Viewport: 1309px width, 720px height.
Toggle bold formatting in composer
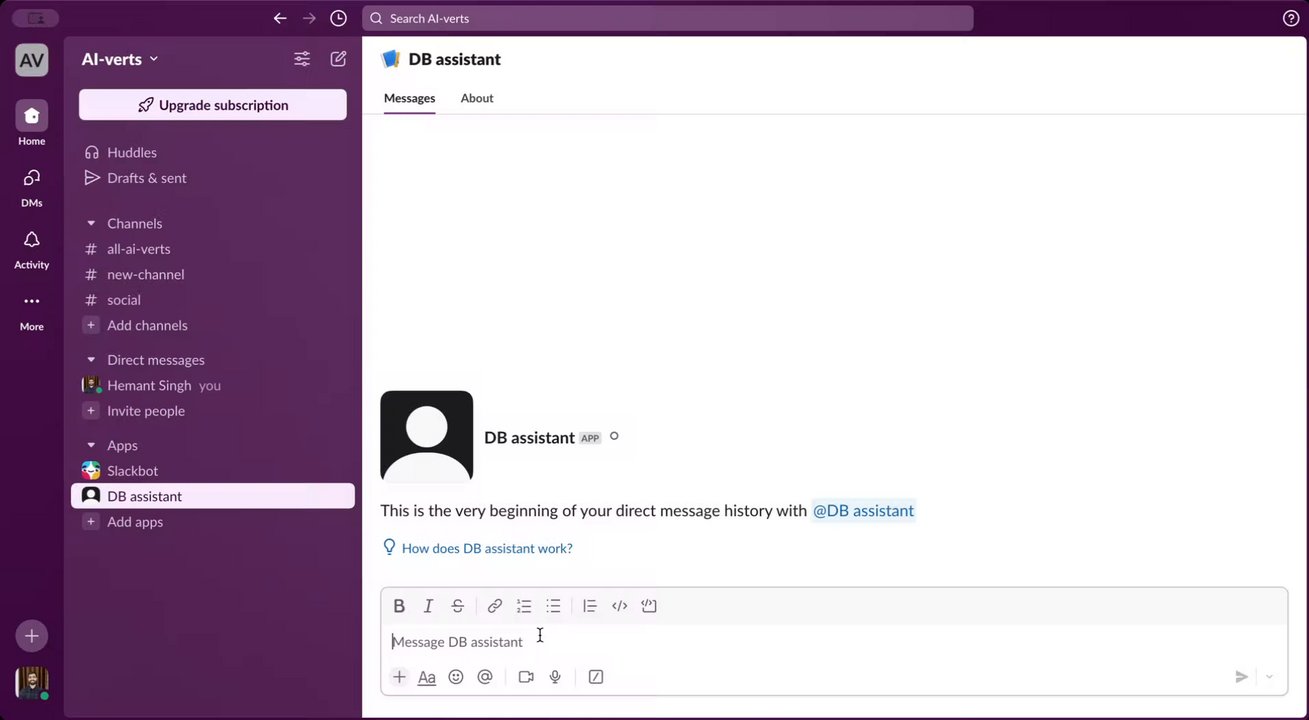[x=399, y=606]
